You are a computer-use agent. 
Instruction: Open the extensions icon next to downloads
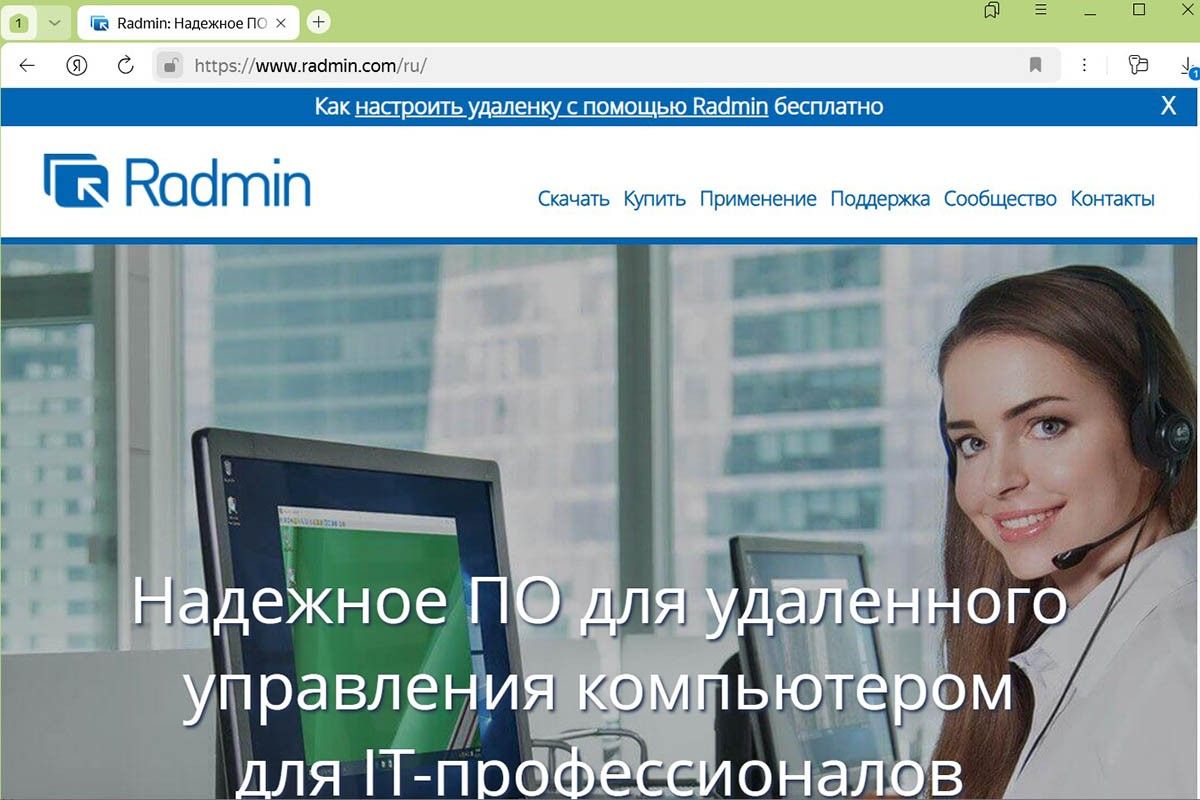click(x=1138, y=65)
